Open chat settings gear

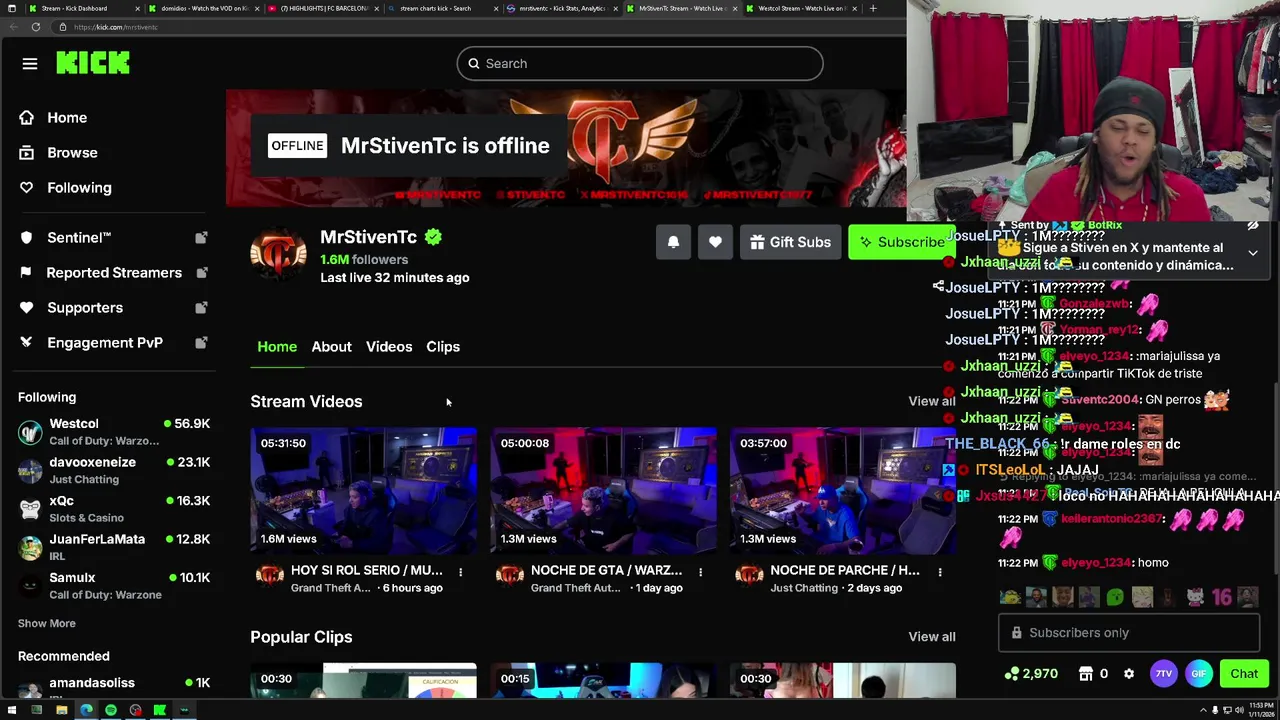[x=1129, y=674]
